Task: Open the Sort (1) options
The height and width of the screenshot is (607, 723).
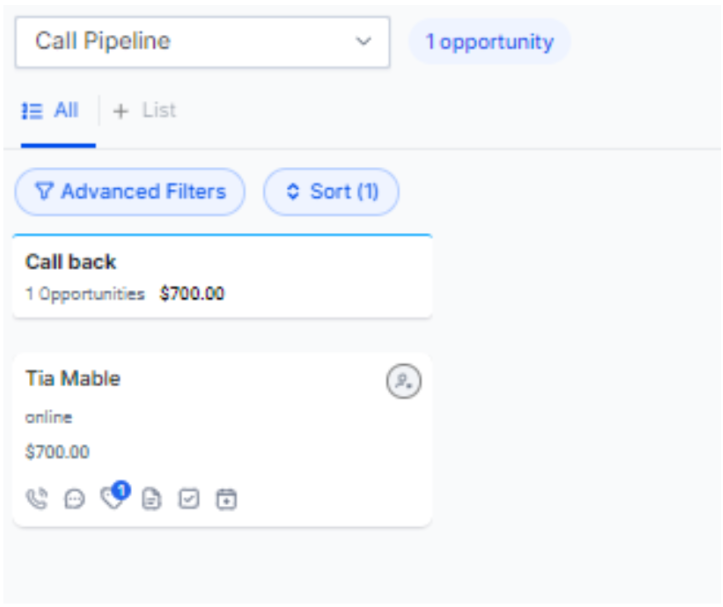Action: pyautogui.click(x=331, y=192)
